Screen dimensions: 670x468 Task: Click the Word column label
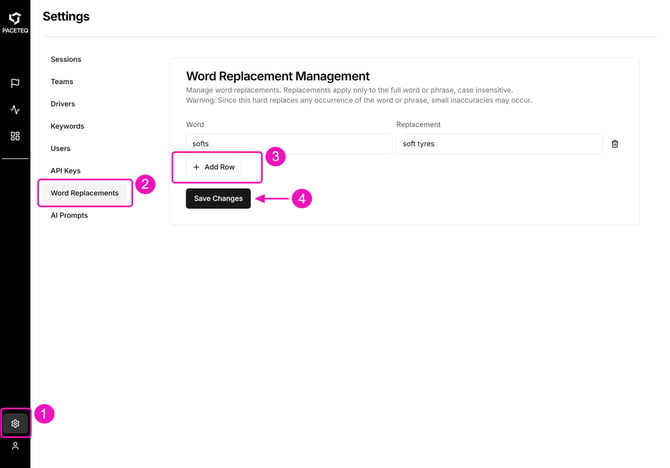(195, 124)
